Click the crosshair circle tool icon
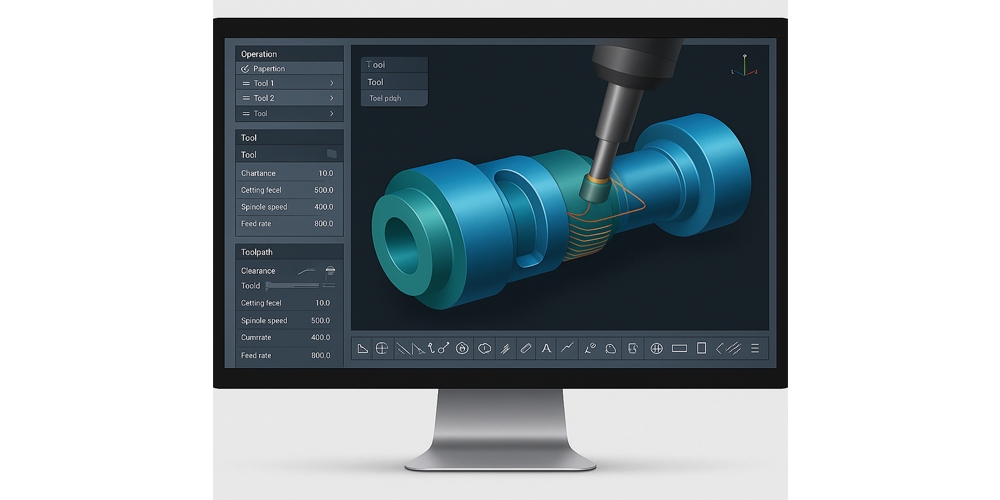The height and width of the screenshot is (500, 1000). click(x=382, y=348)
